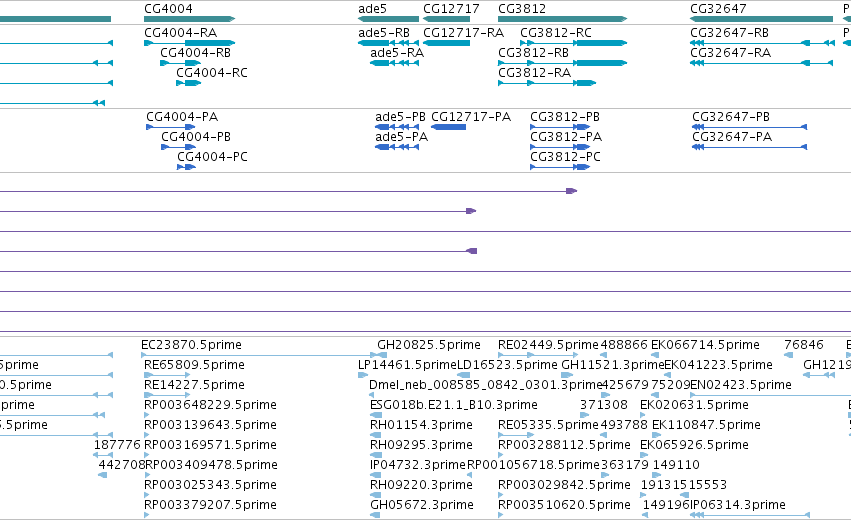Select RP003288112.5prime entry
851x520 pixels.
click(564, 445)
